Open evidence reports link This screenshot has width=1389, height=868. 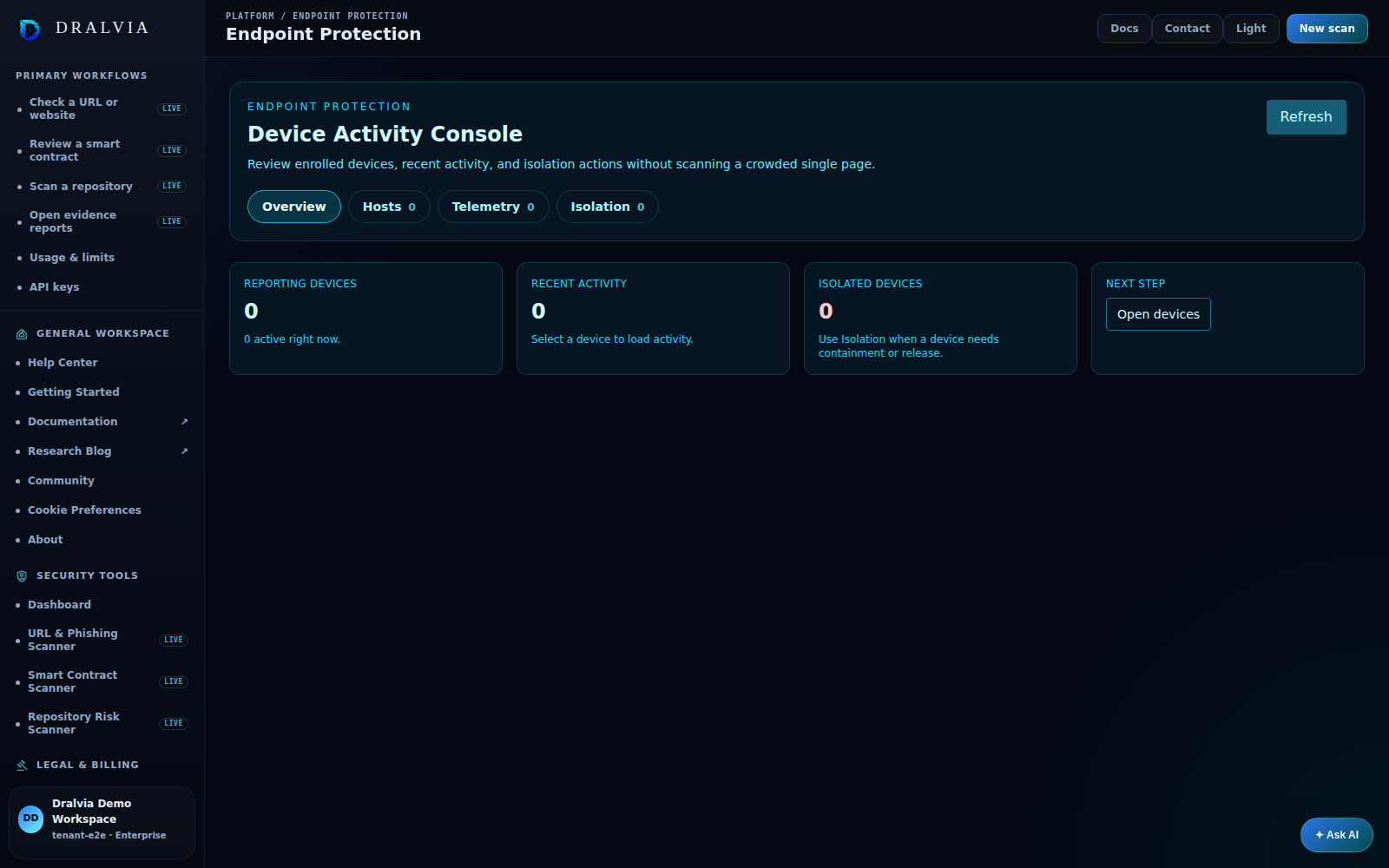pos(102,221)
